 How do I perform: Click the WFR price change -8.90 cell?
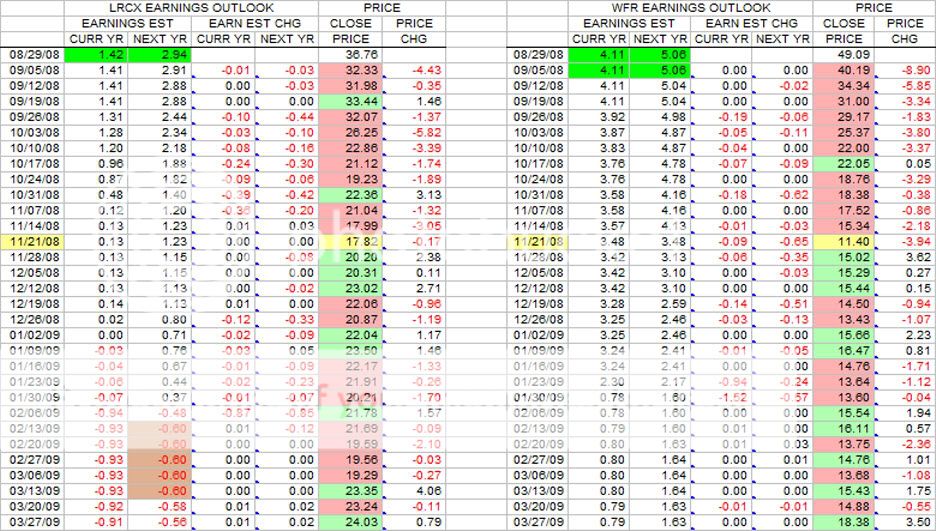click(906, 70)
